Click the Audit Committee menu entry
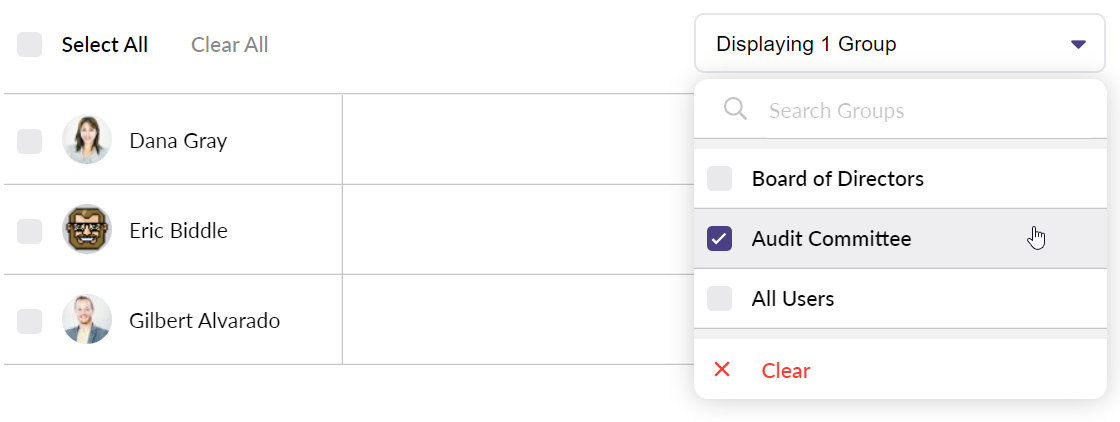1120x422 pixels. [x=832, y=239]
